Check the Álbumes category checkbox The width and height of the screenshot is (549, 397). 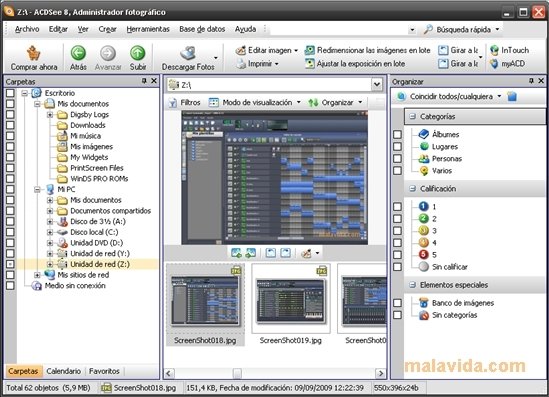[x=397, y=134]
